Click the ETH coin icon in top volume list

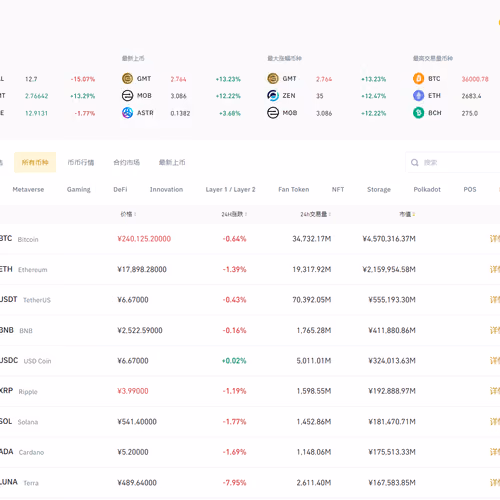click(x=418, y=96)
